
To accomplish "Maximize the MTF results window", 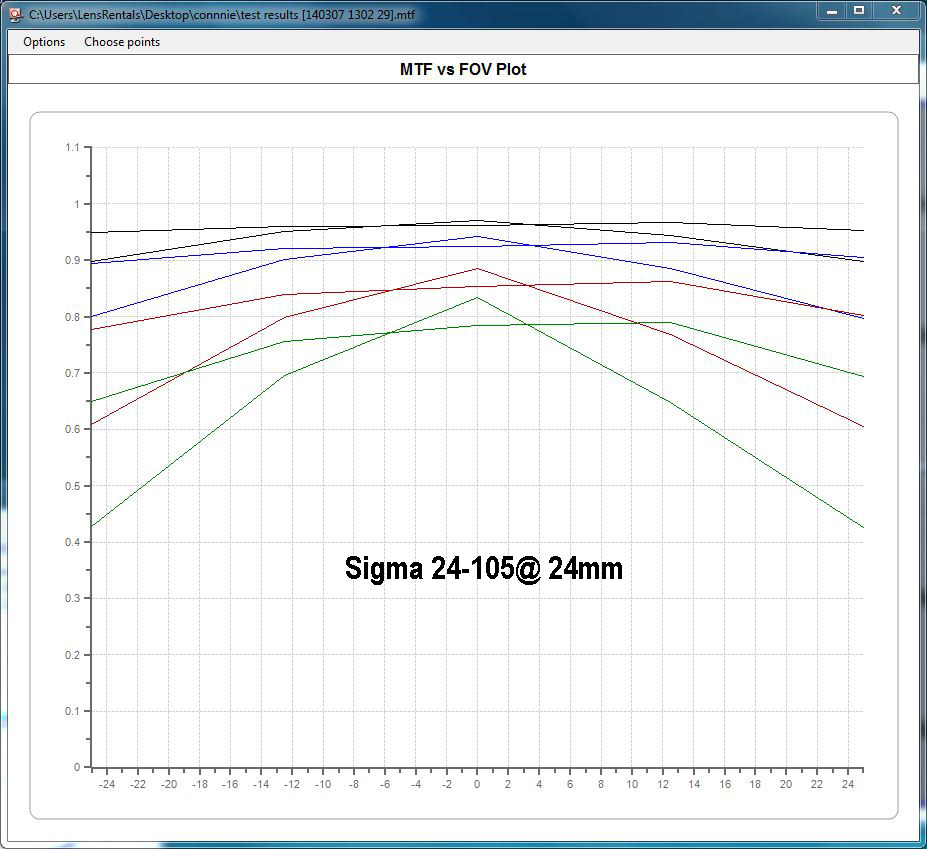I will [858, 10].
